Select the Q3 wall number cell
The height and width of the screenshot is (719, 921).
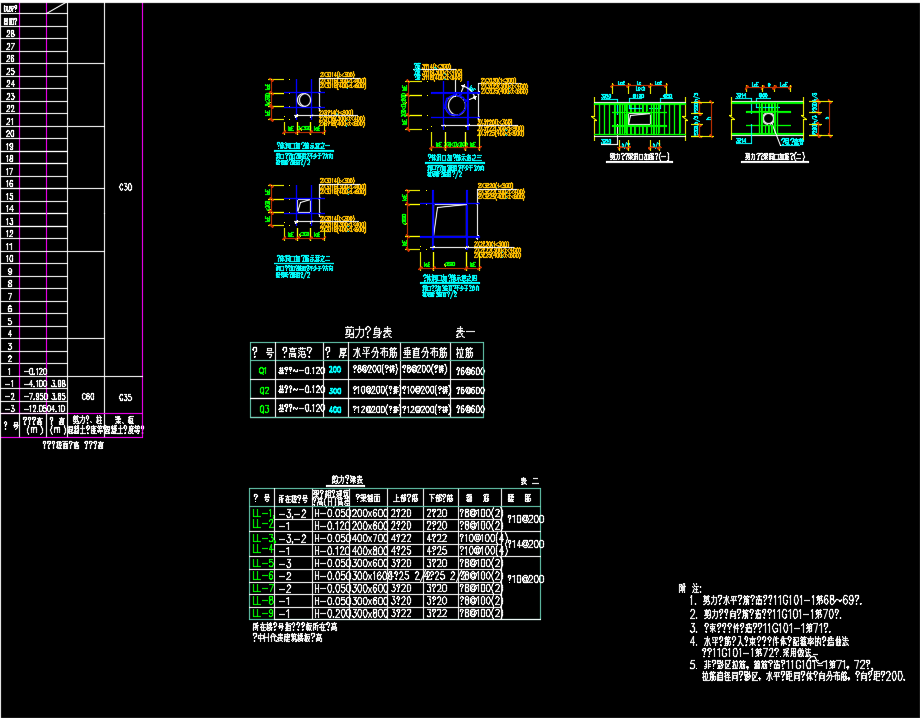pyautogui.click(x=264, y=409)
